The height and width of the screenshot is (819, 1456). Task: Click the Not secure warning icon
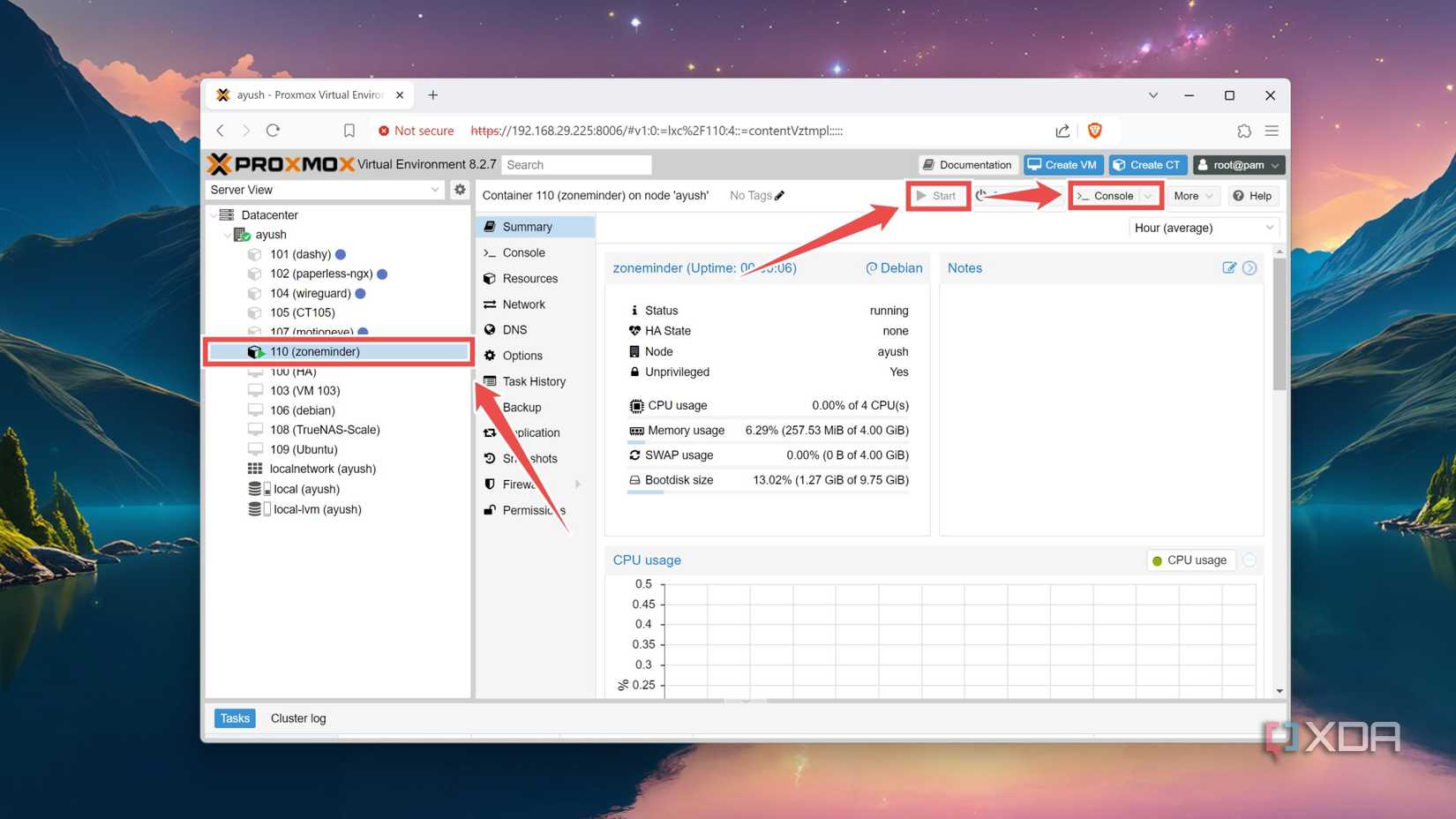point(384,131)
